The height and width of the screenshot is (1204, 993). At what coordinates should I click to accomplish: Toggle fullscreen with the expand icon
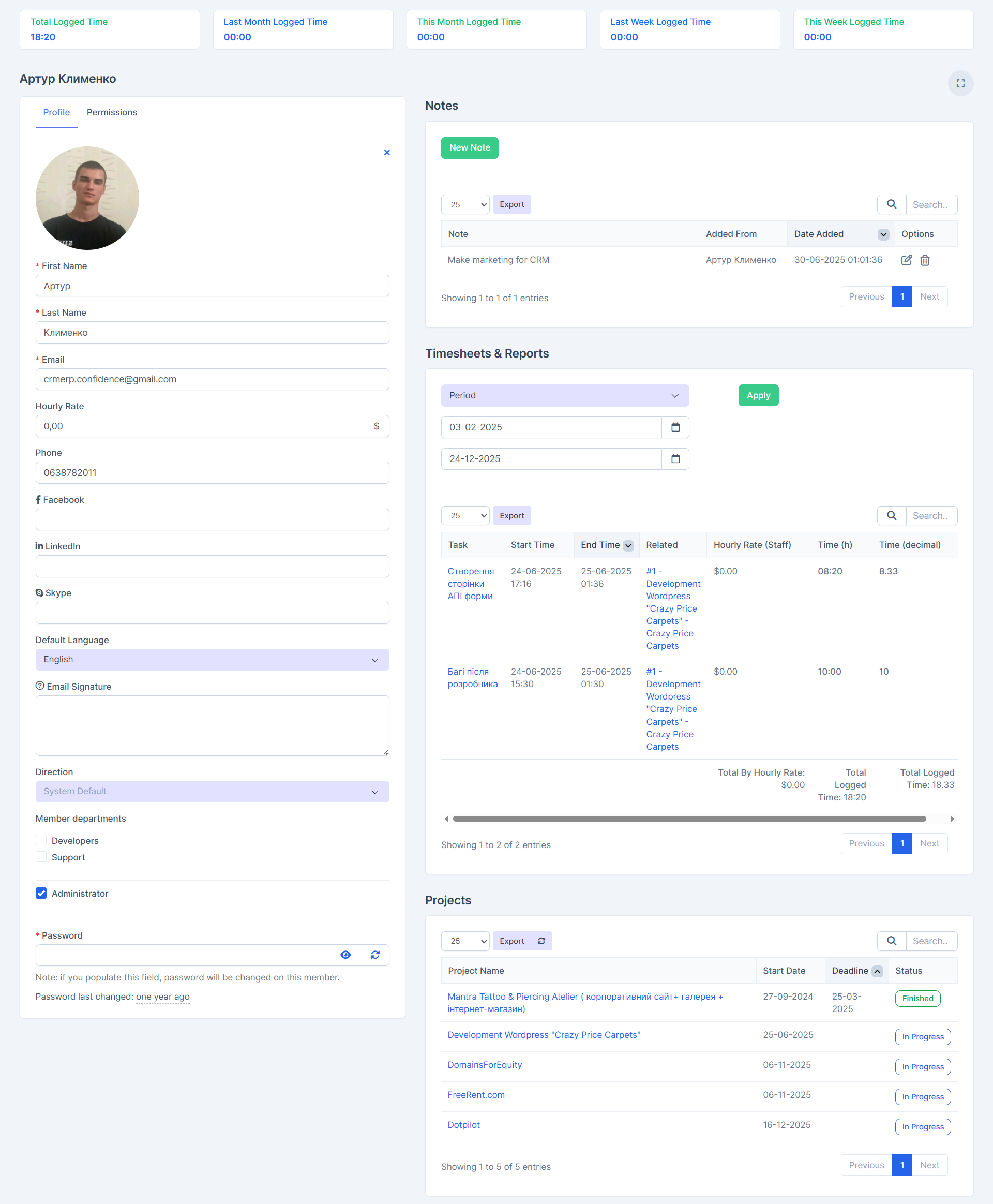point(960,83)
